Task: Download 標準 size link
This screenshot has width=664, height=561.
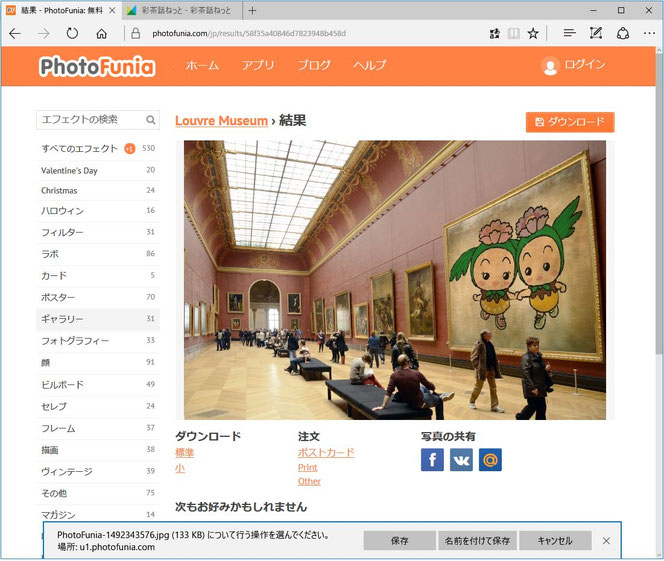Action: [185, 453]
